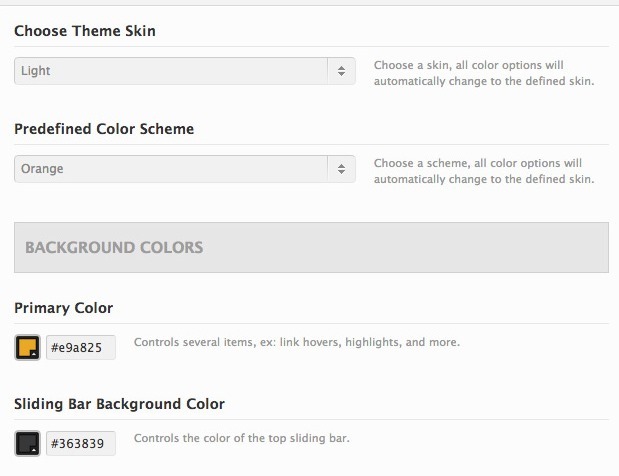This screenshot has width=619, height=476.
Task: Click the BACKGROUND COLORS section header bar
Action: [311, 247]
